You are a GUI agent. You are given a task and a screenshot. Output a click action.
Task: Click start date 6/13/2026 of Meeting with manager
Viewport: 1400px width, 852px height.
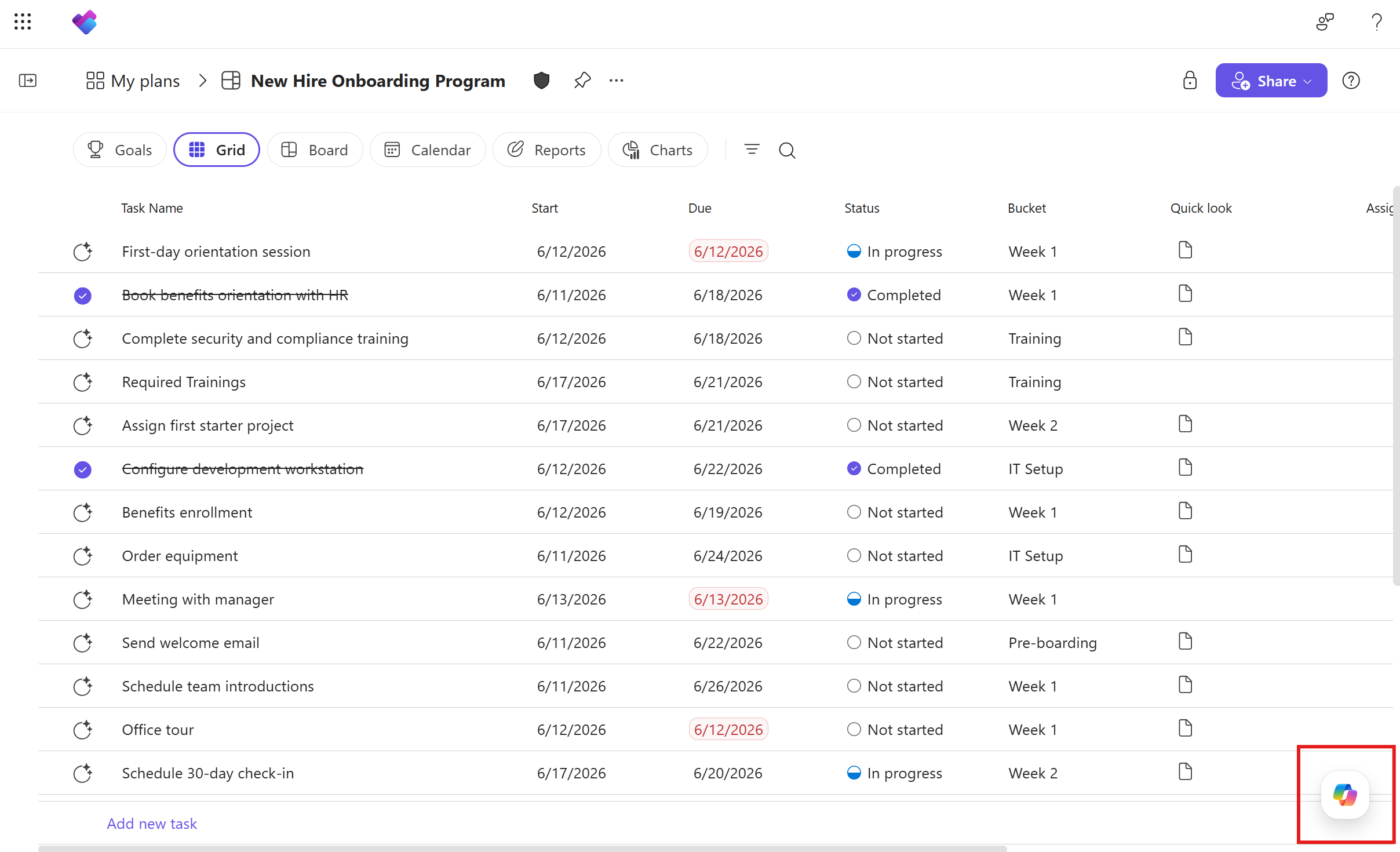point(571,599)
